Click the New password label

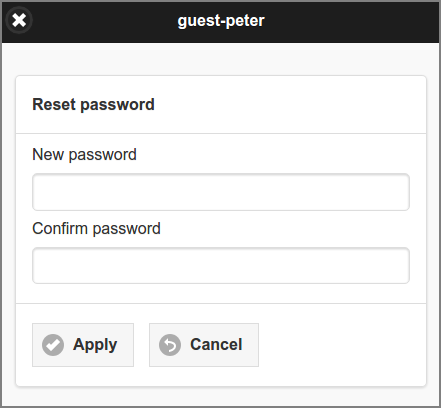pos(84,155)
